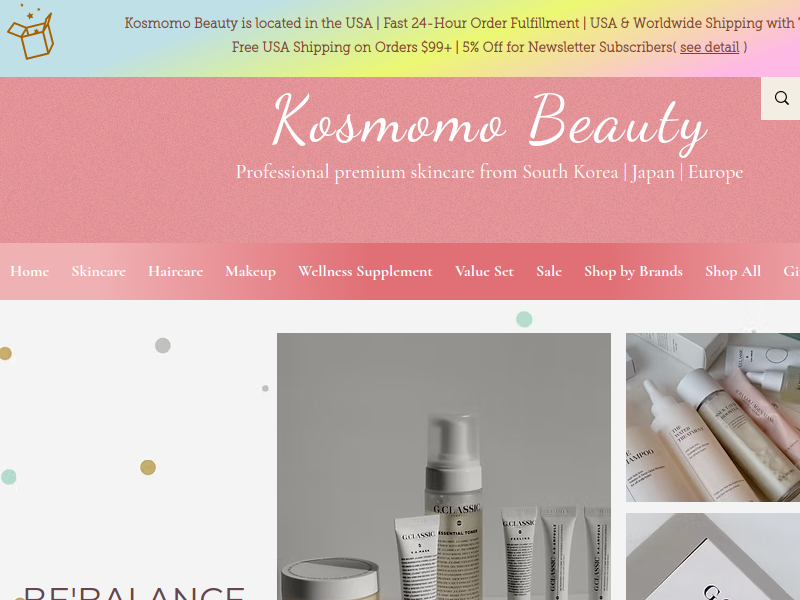
Task: Click the white box product thumbnail
Action: pos(713,557)
